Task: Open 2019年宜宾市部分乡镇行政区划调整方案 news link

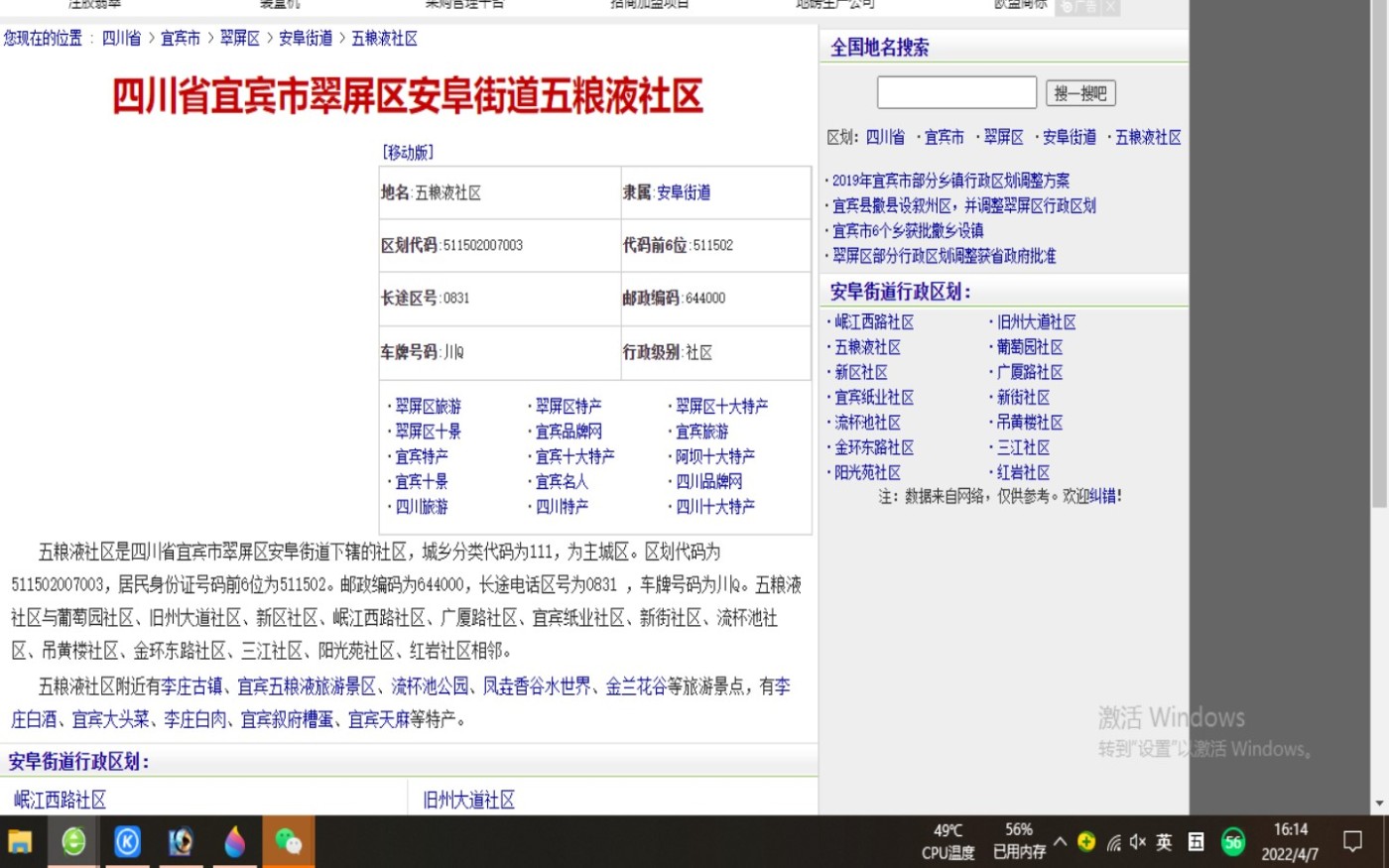Action: coord(950,181)
